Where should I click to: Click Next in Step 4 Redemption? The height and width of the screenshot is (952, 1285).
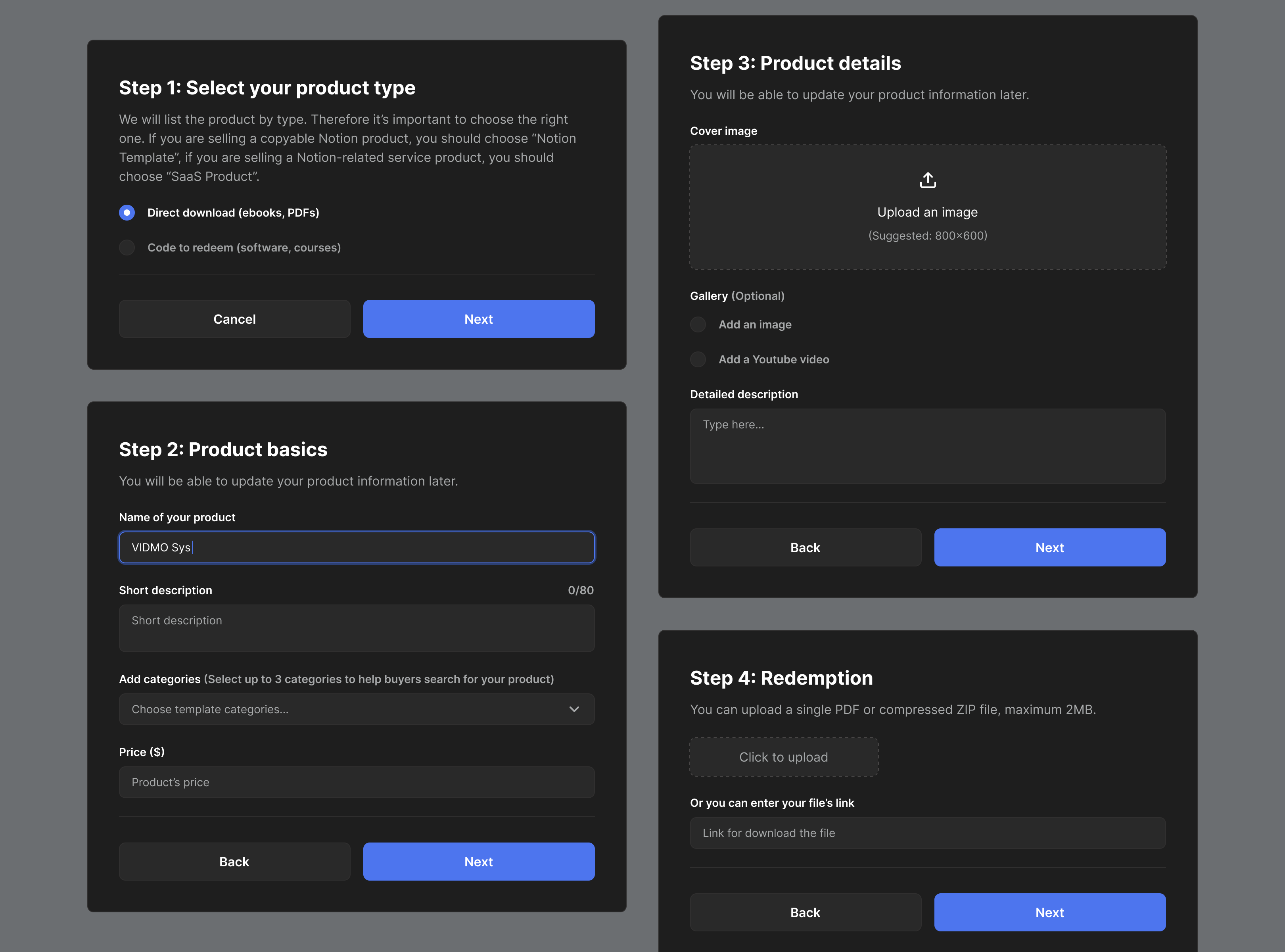point(1049,912)
